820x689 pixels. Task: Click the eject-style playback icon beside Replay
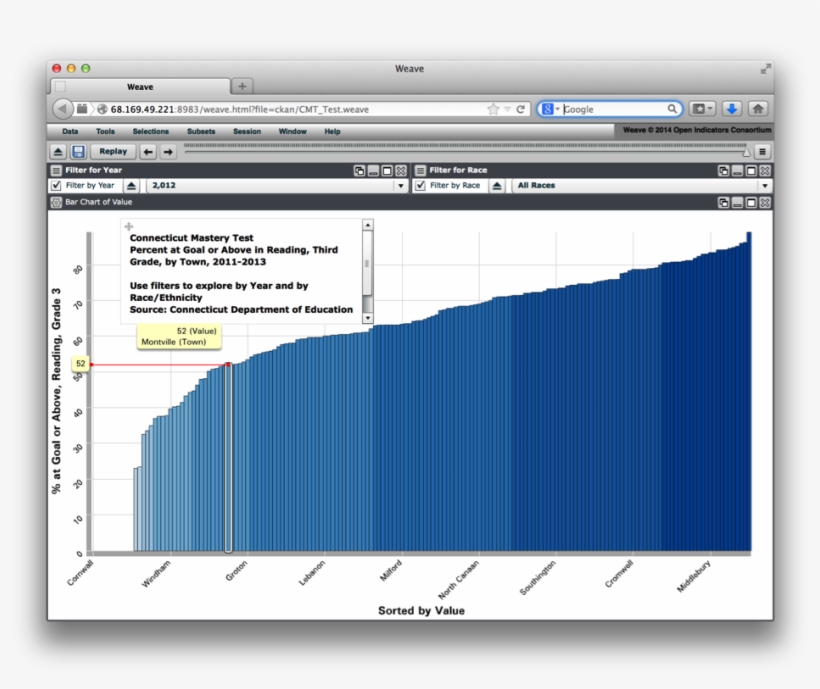coord(57,151)
